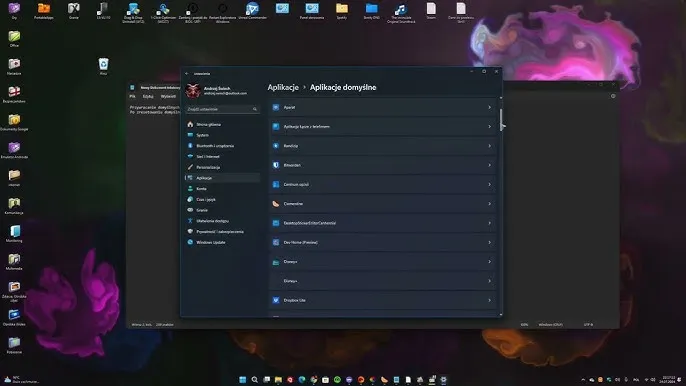Viewport: 686px width, 386px height.
Task: Click the Settings gear on the taskbar
Action: (443, 379)
